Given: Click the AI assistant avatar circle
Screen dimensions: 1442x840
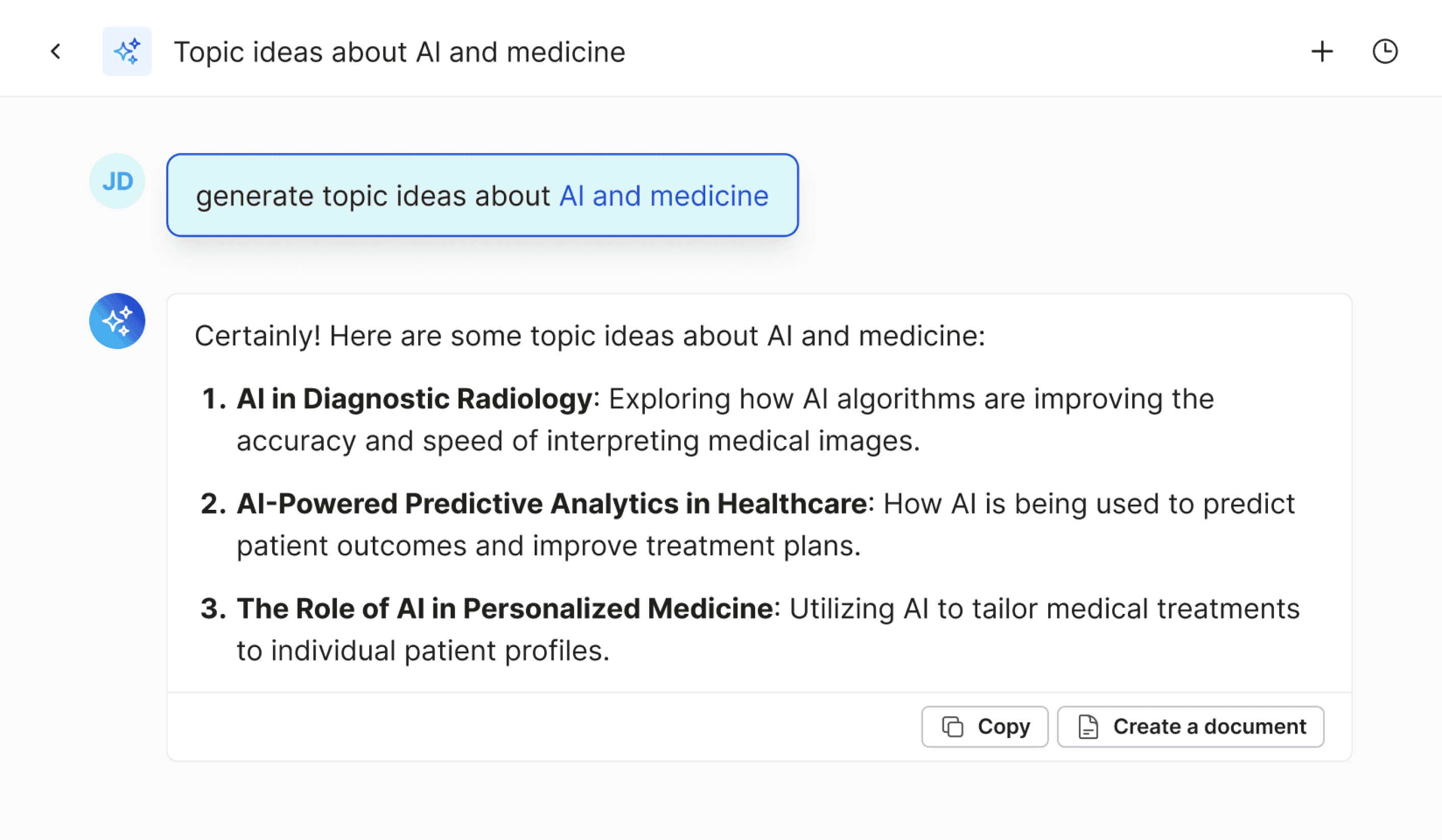Looking at the screenshot, I should (x=117, y=321).
